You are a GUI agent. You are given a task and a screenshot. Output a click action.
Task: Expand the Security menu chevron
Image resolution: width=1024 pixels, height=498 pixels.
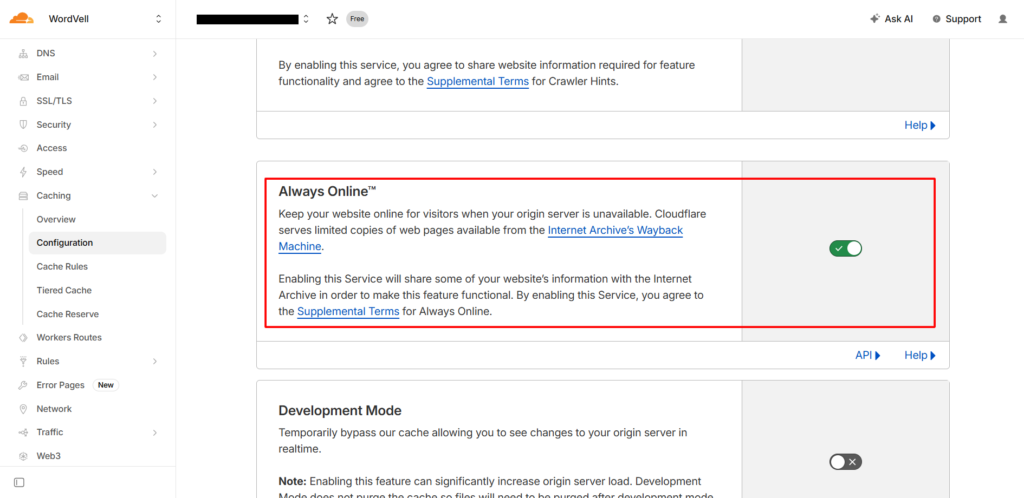pyautogui.click(x=155, y=125)
